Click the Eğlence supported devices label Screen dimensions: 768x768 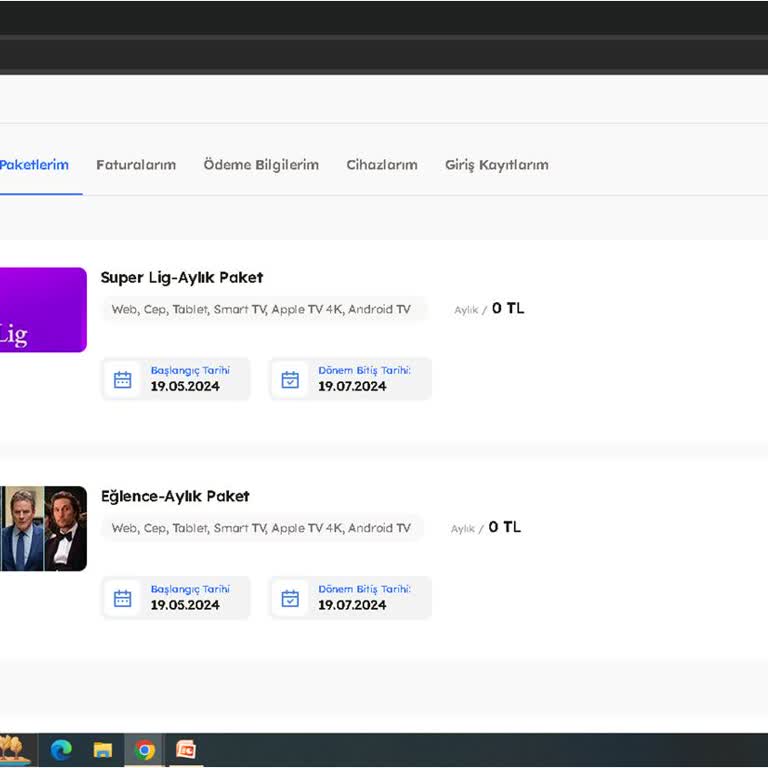point(261,528)
